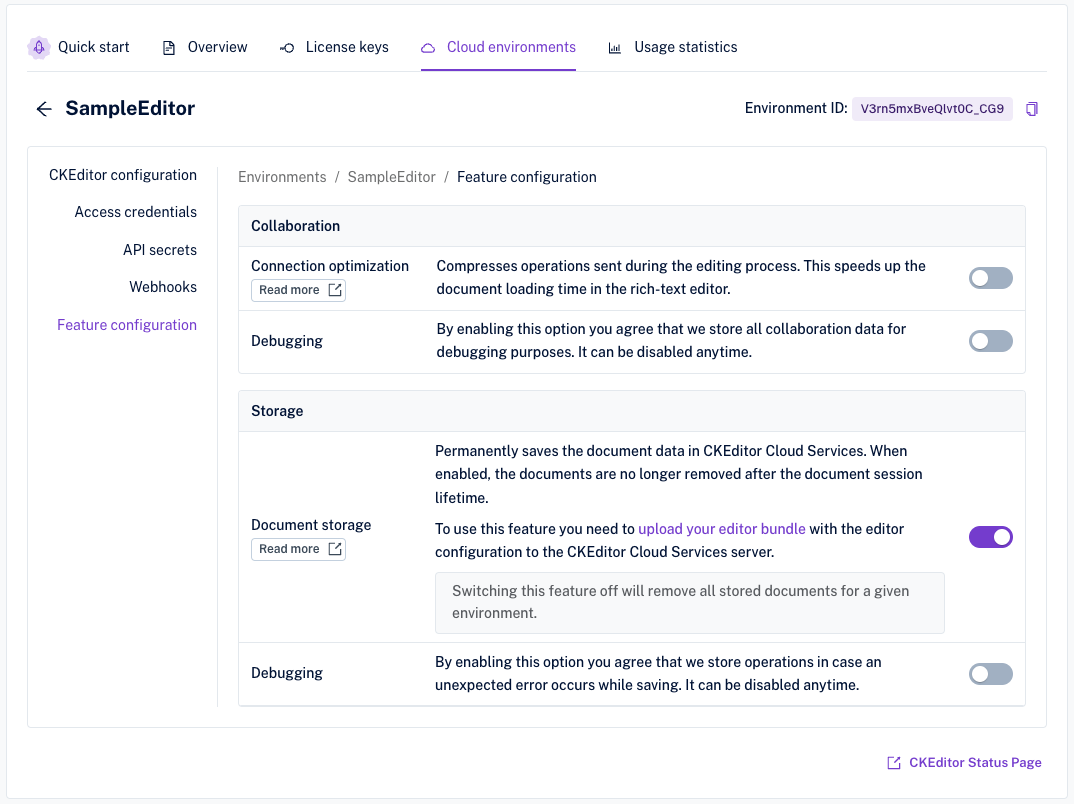Open the CKEditor Status Page link

[964, 763]
